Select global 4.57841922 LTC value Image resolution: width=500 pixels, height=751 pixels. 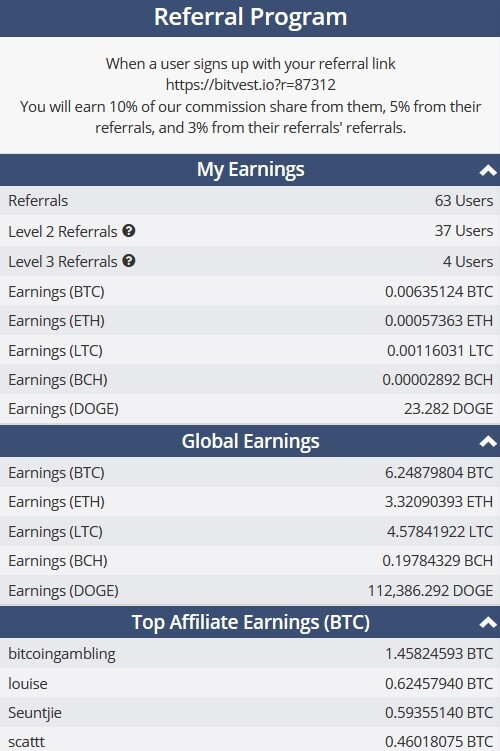pyautogui.click(x=440, y=532)
